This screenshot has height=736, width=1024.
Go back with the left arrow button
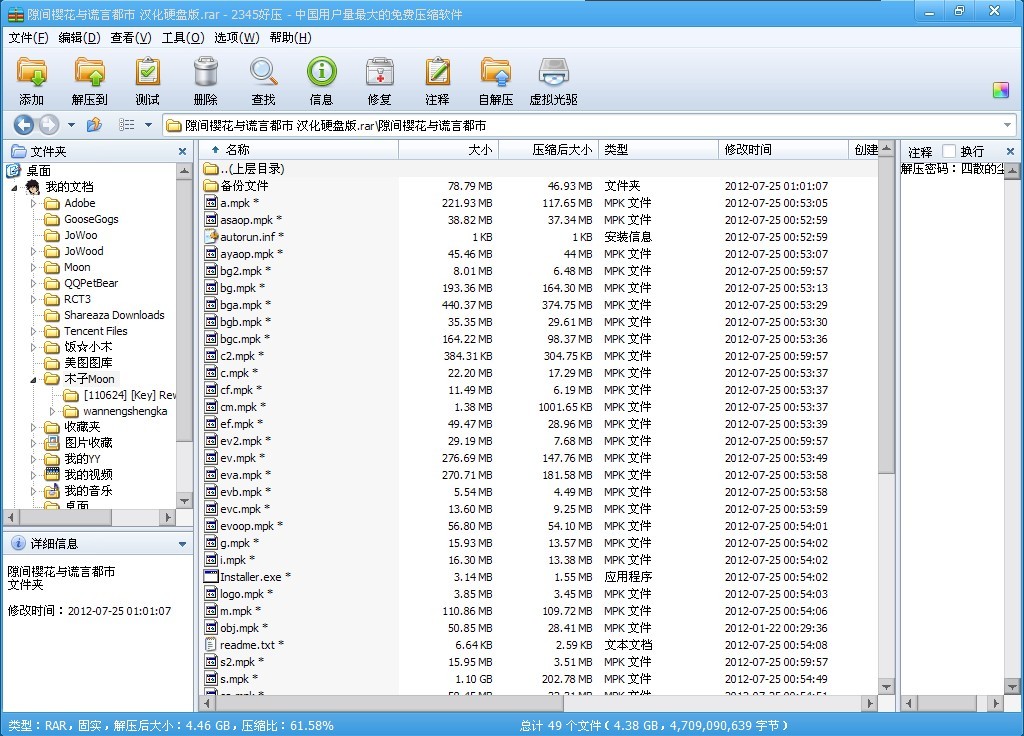pyautogui.click(x=24, y=125)
